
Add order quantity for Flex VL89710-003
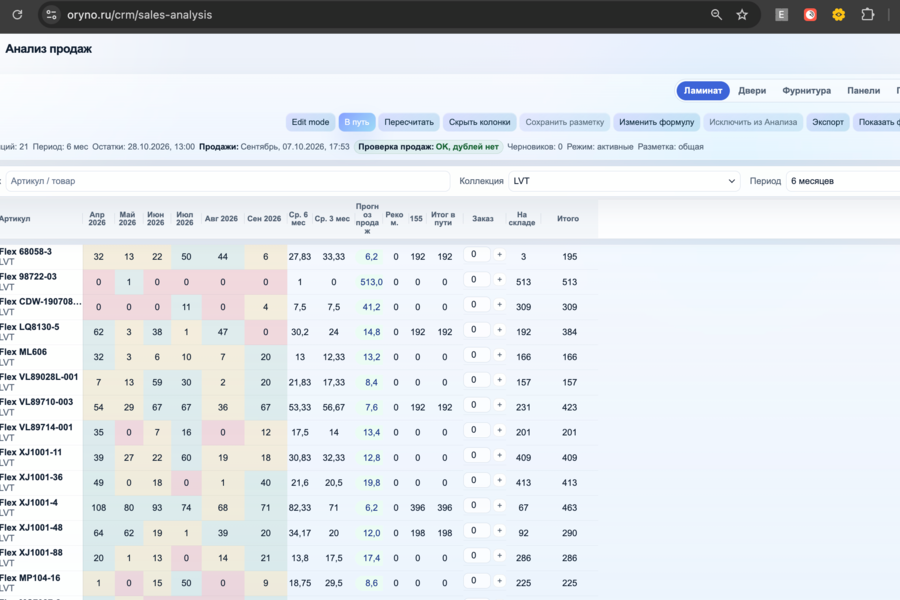[x=499, y=405]
